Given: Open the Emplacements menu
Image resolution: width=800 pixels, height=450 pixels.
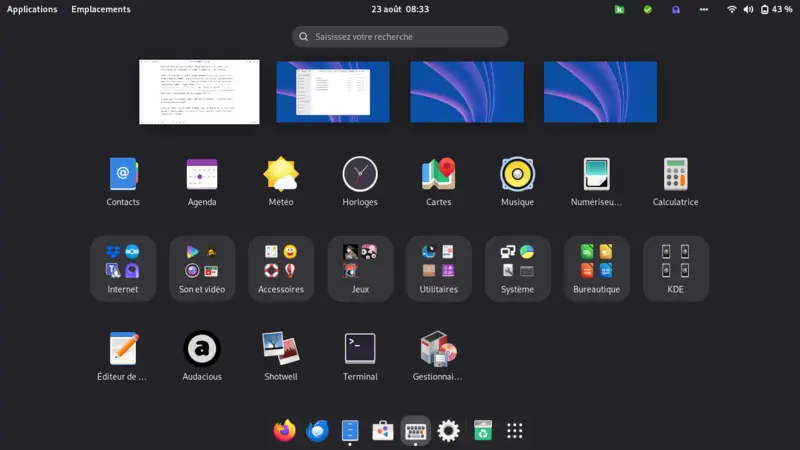Looking at the screenshot, I should (101, 9).
